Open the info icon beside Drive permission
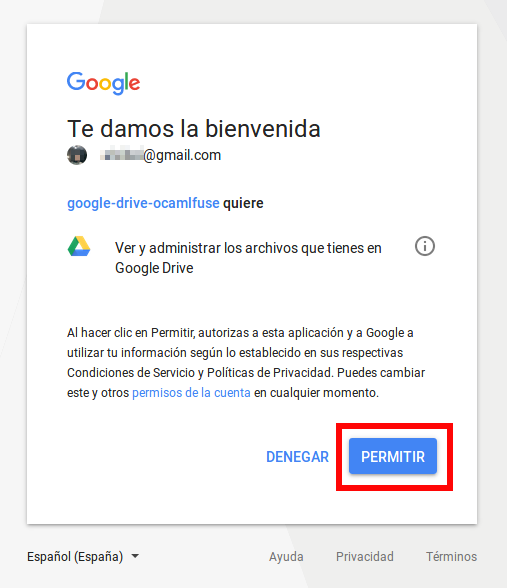Viewport: 507px width, 588px height. point(424,246)
